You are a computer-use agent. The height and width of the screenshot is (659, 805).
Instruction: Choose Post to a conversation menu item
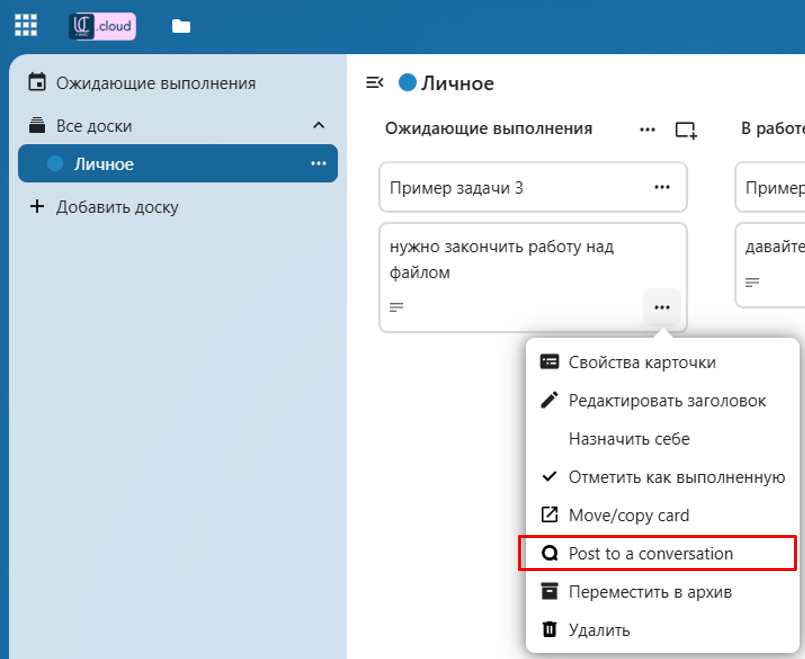pyautogui.click(x=650, y=553)
